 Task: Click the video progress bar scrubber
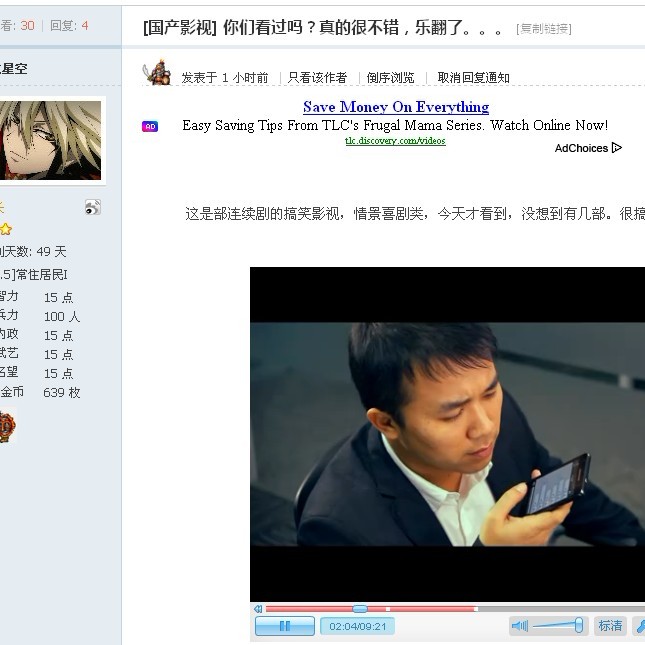[x=360, y=608]
